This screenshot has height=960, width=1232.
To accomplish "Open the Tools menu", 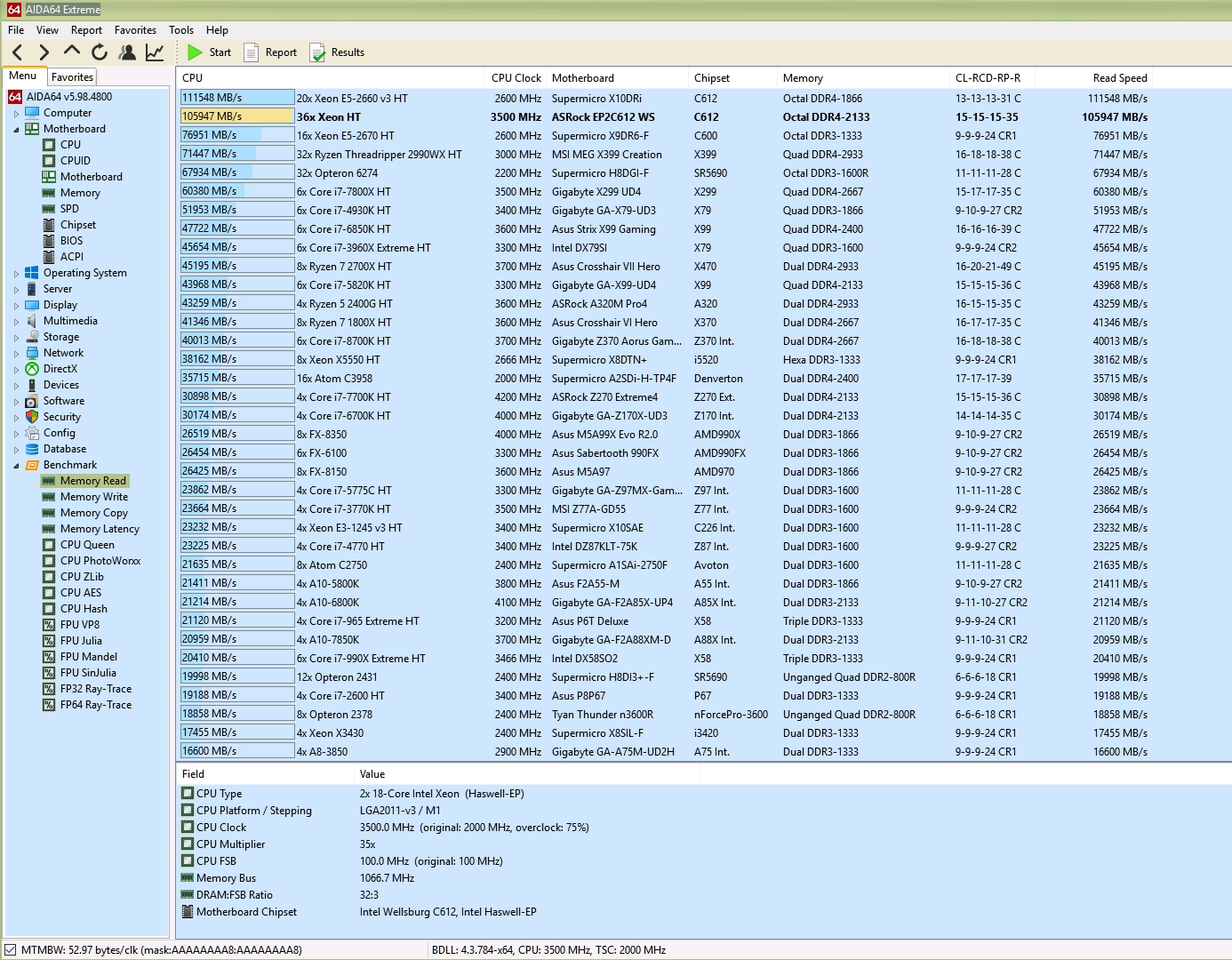I will [181, 30].
